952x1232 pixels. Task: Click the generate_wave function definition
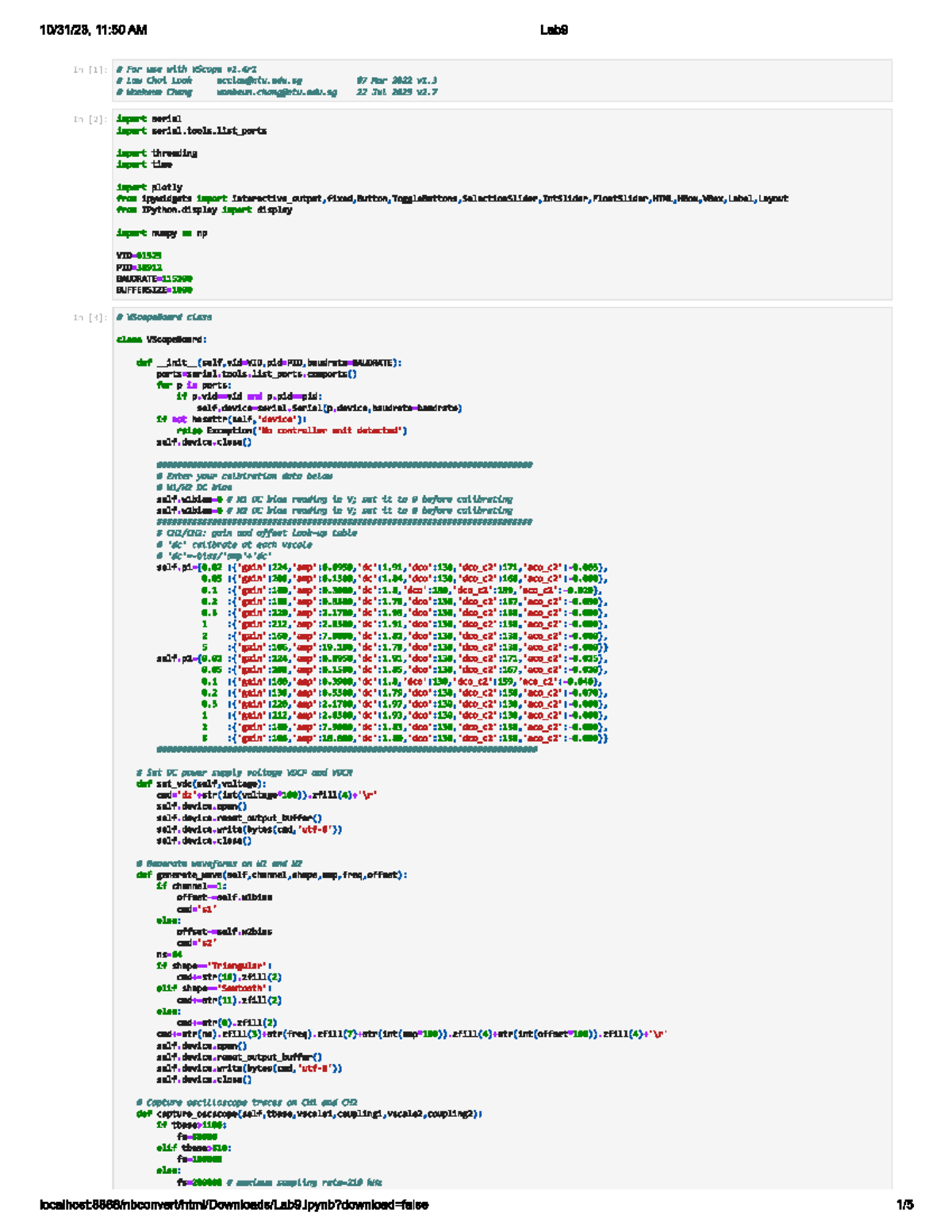coord(271,875)
